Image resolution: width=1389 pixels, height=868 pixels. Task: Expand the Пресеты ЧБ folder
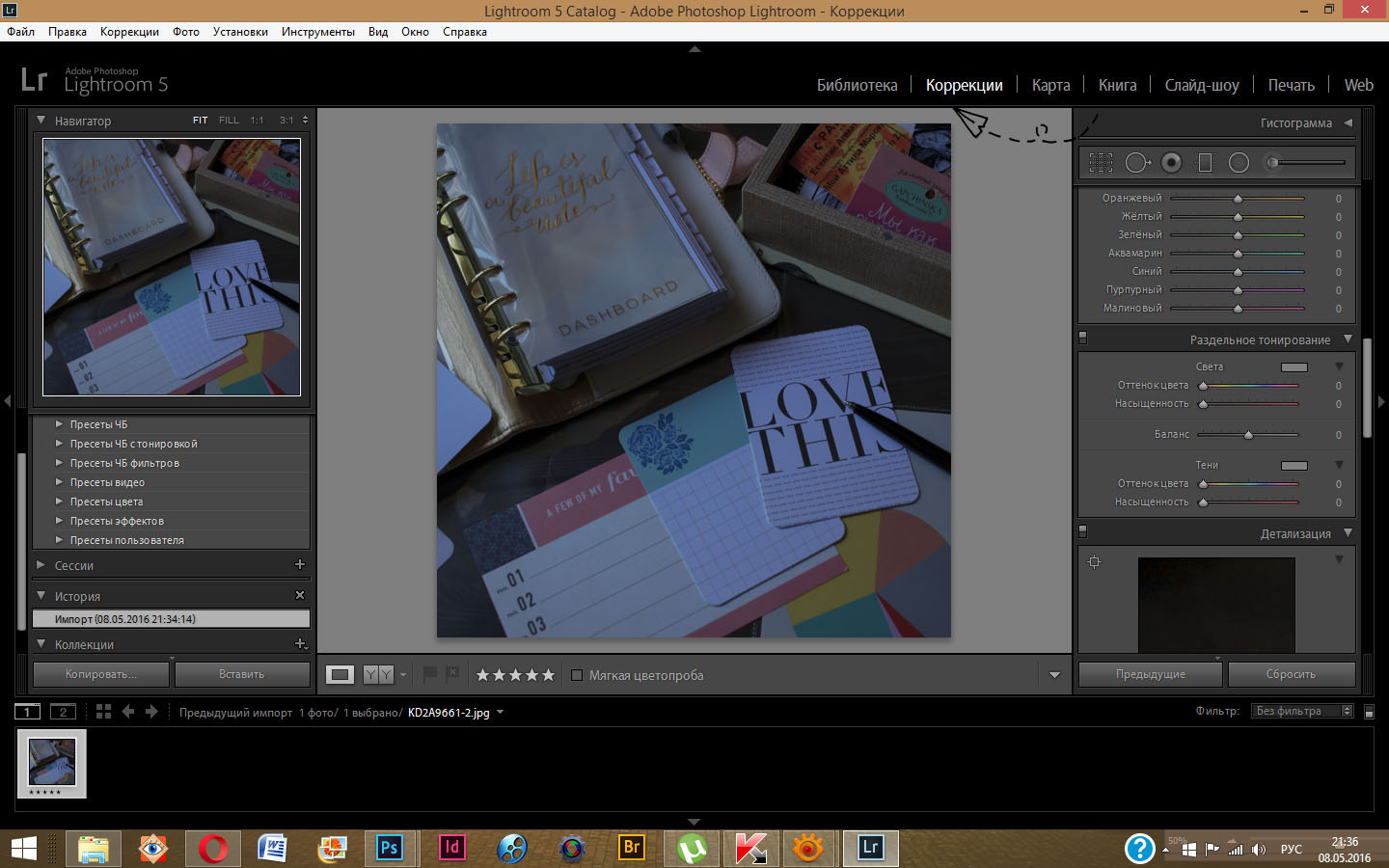coord(59,424)
